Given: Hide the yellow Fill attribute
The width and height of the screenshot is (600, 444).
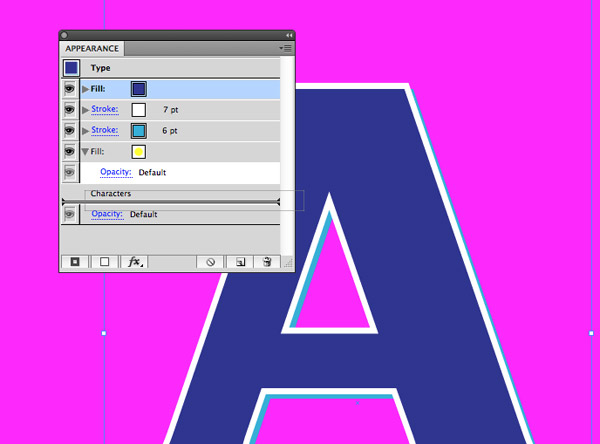Looking at the screenshot, I should 70,152.
